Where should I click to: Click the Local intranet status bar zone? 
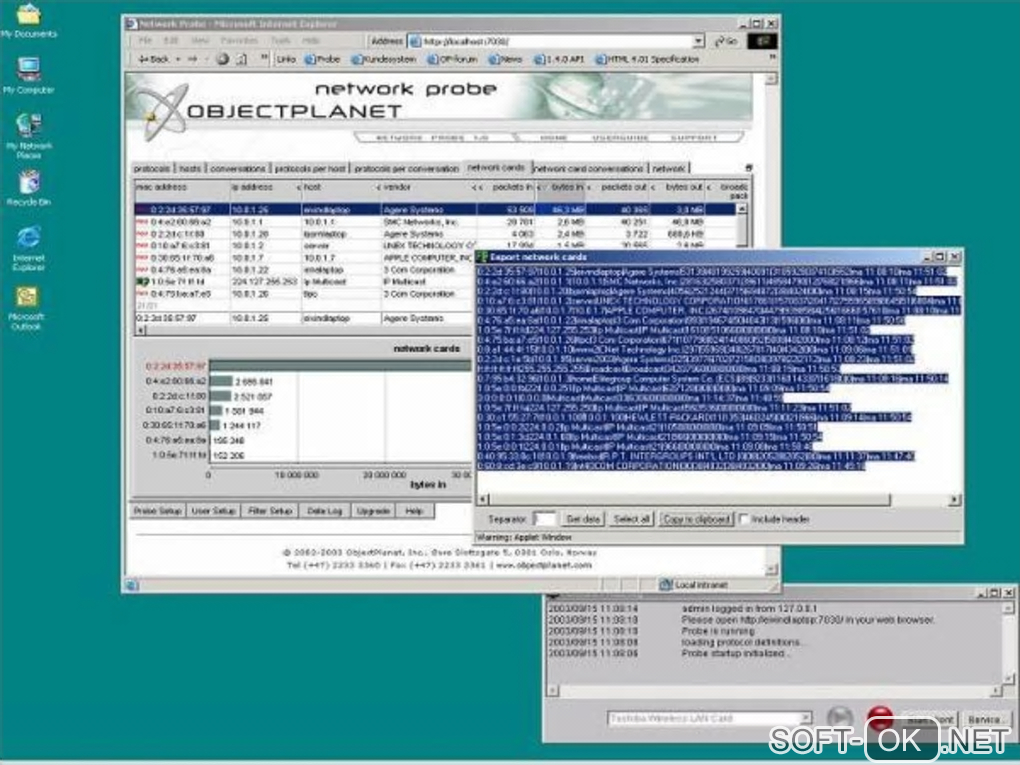(x=693, y=585)
